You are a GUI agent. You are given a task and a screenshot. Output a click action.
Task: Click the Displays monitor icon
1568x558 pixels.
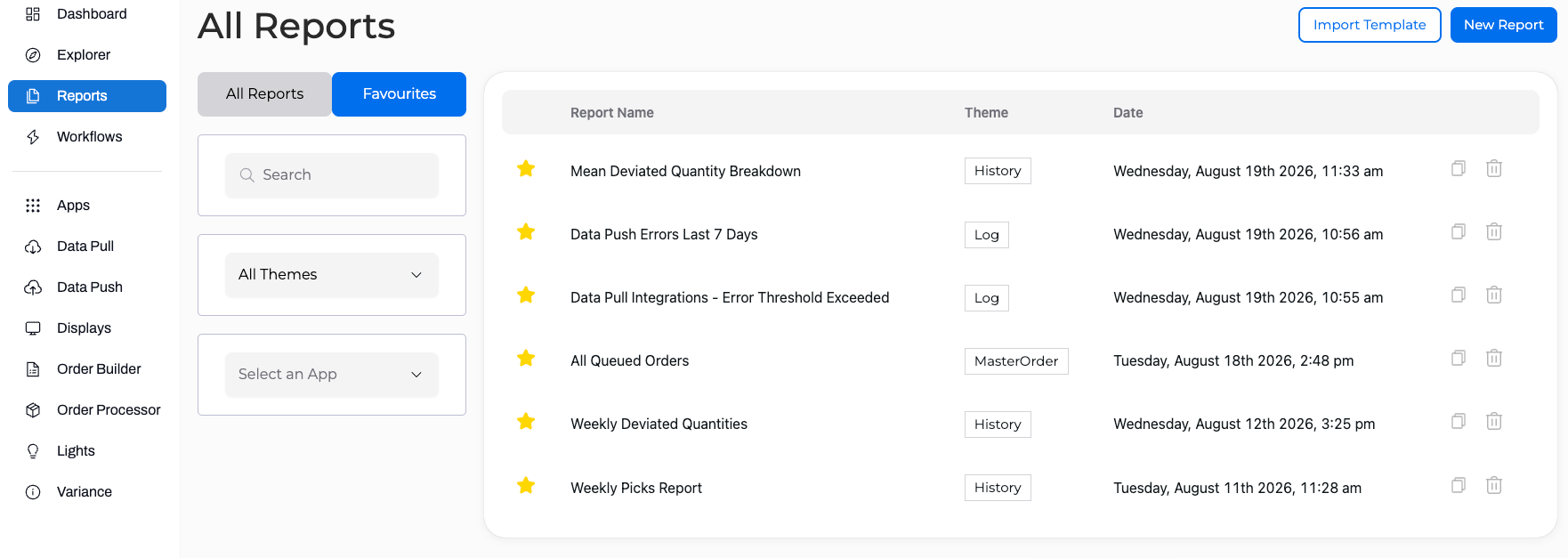coord(33,328)
